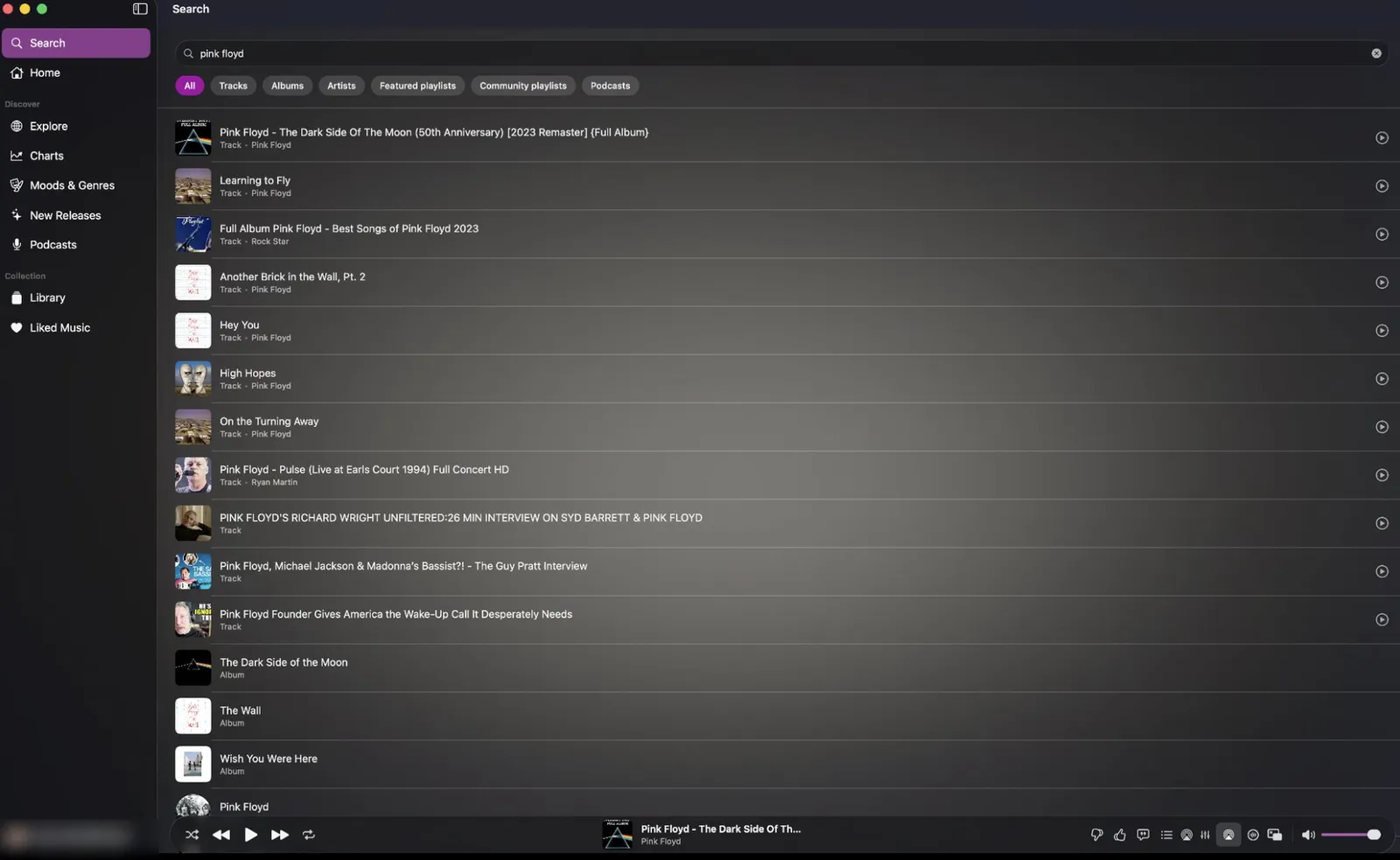Play the Learning to Fly track

1382,186
